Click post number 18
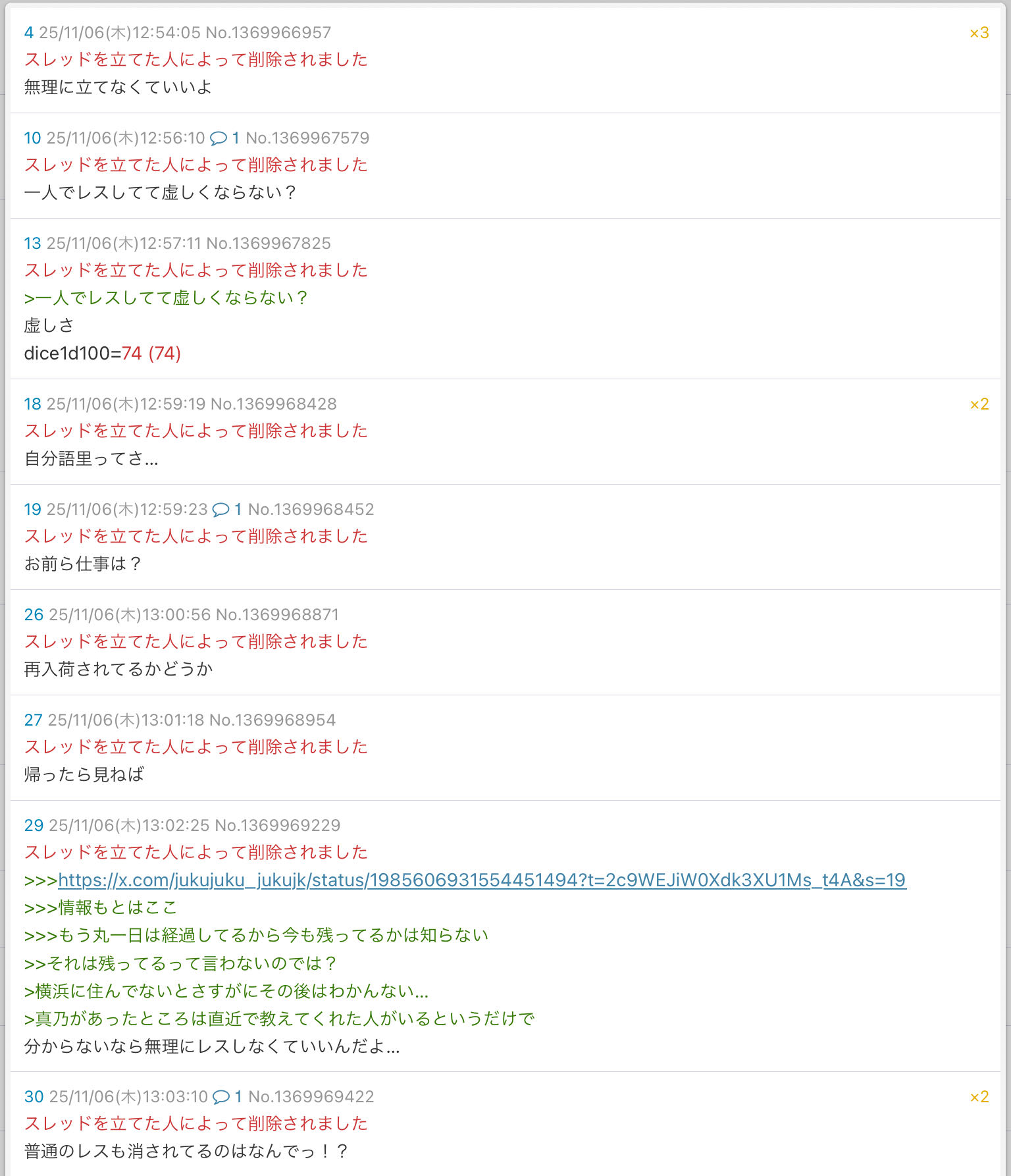Screen dimensions: 1011x1176 point(32,404)
